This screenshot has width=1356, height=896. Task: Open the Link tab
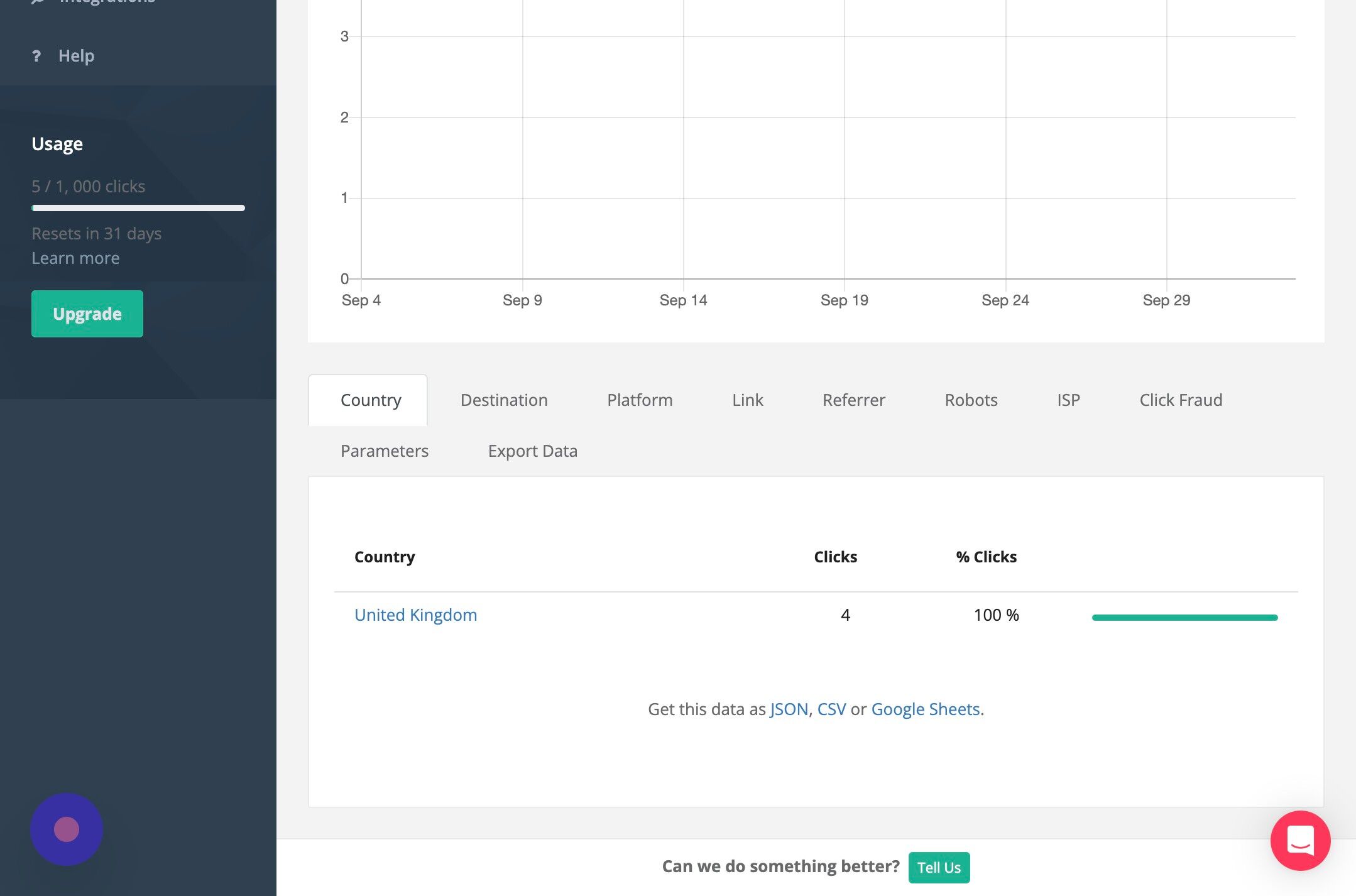pyautogui.click(x=747, y=400)
